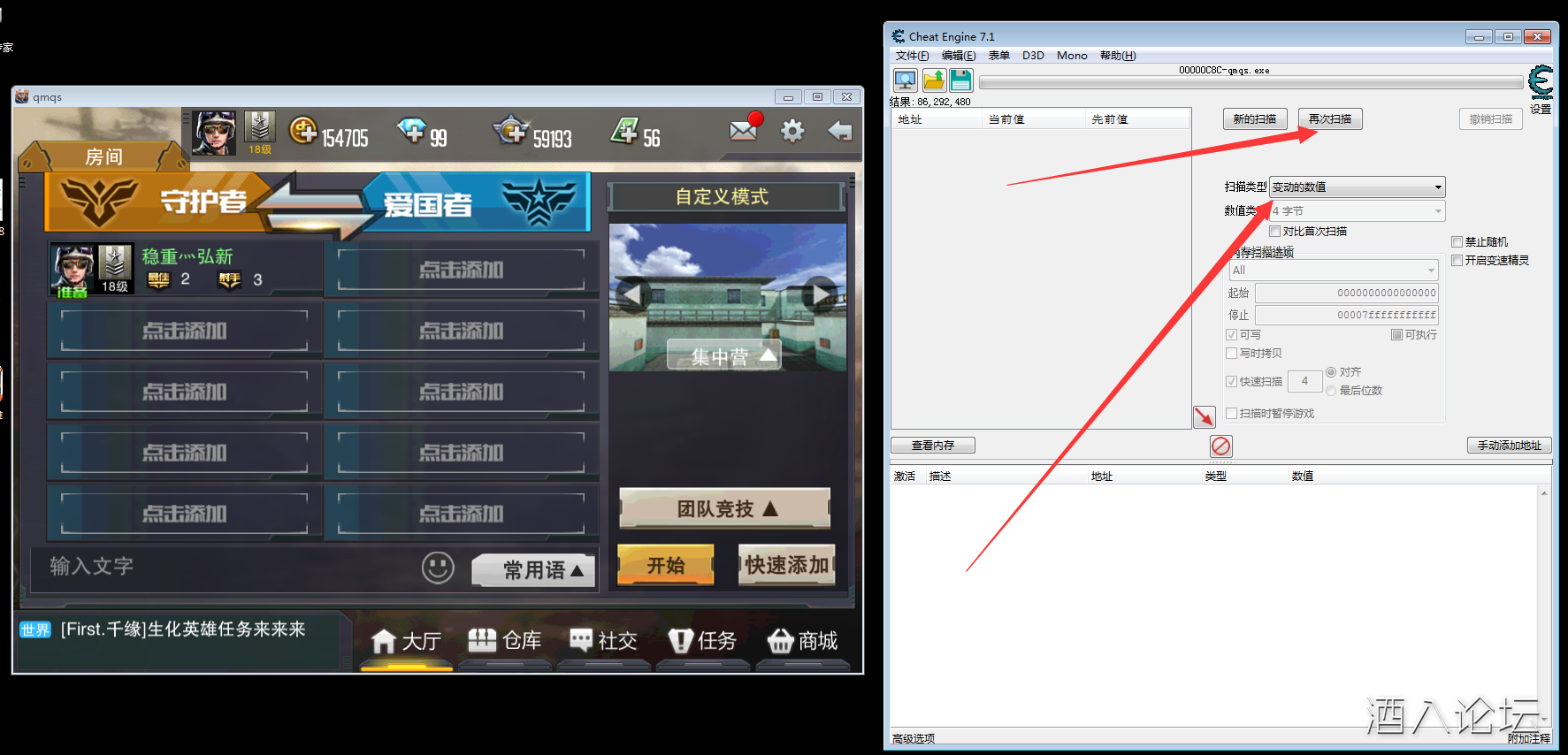Enable the 扫描时暂停游戏 checkbox
The height and width of the screenshot is (755, 1568).
click(x=1231, y=414)
